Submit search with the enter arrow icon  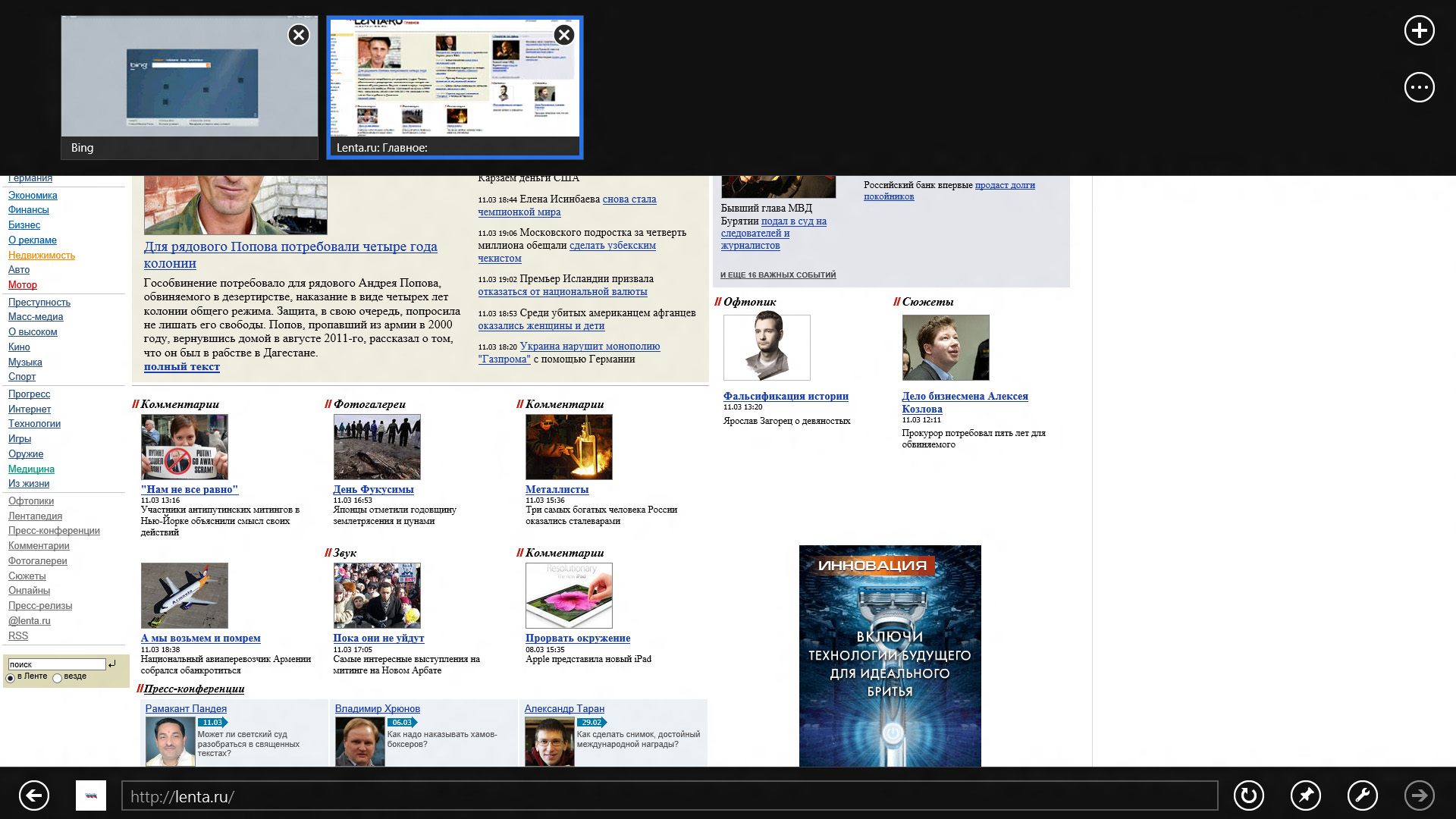click(x=112, y=664)
